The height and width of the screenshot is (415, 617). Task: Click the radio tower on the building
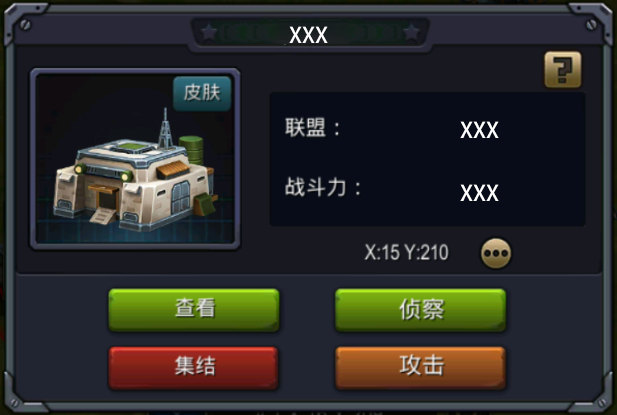(165, 128)
